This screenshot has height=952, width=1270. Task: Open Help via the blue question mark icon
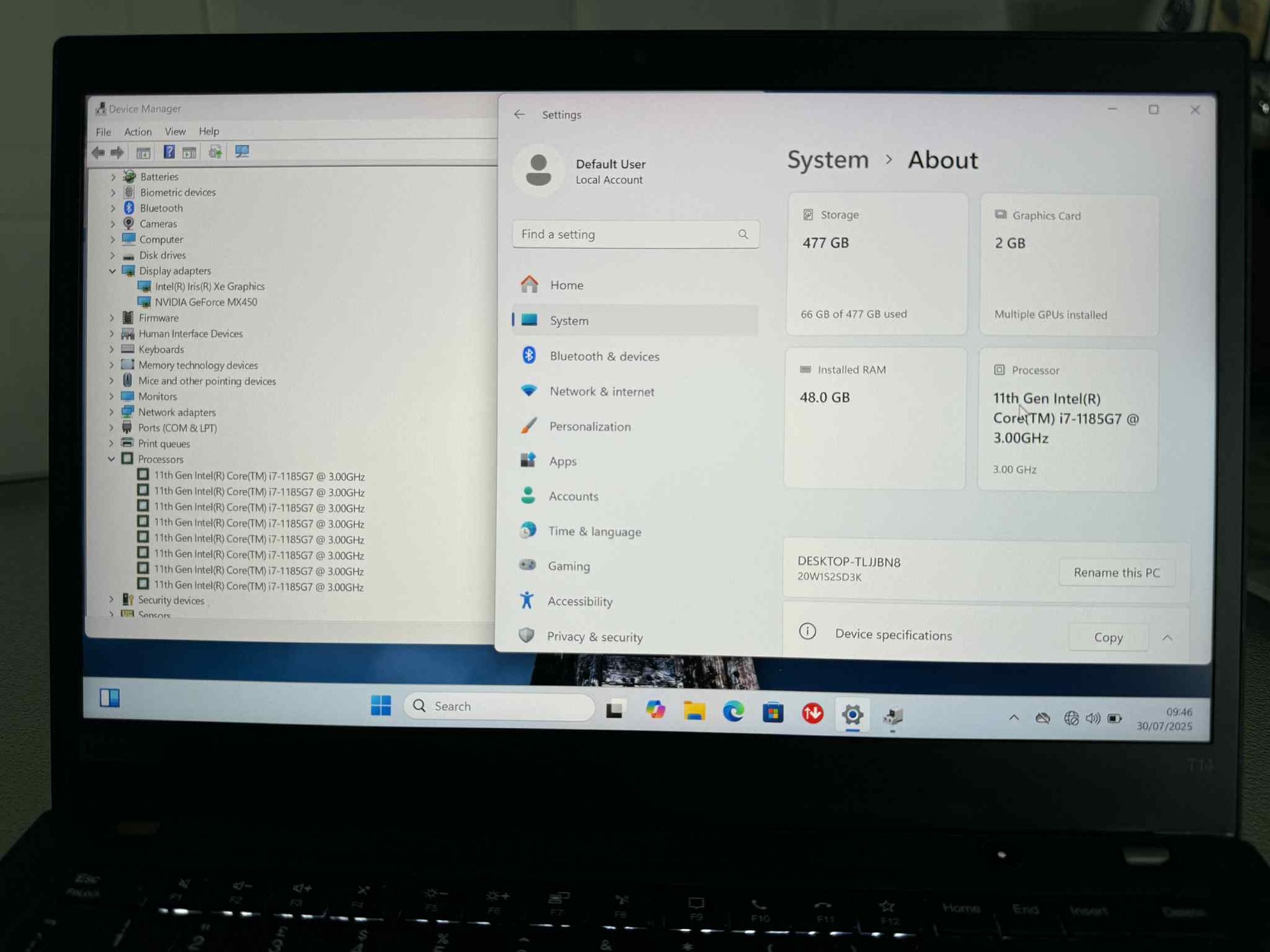click(169, 153)
